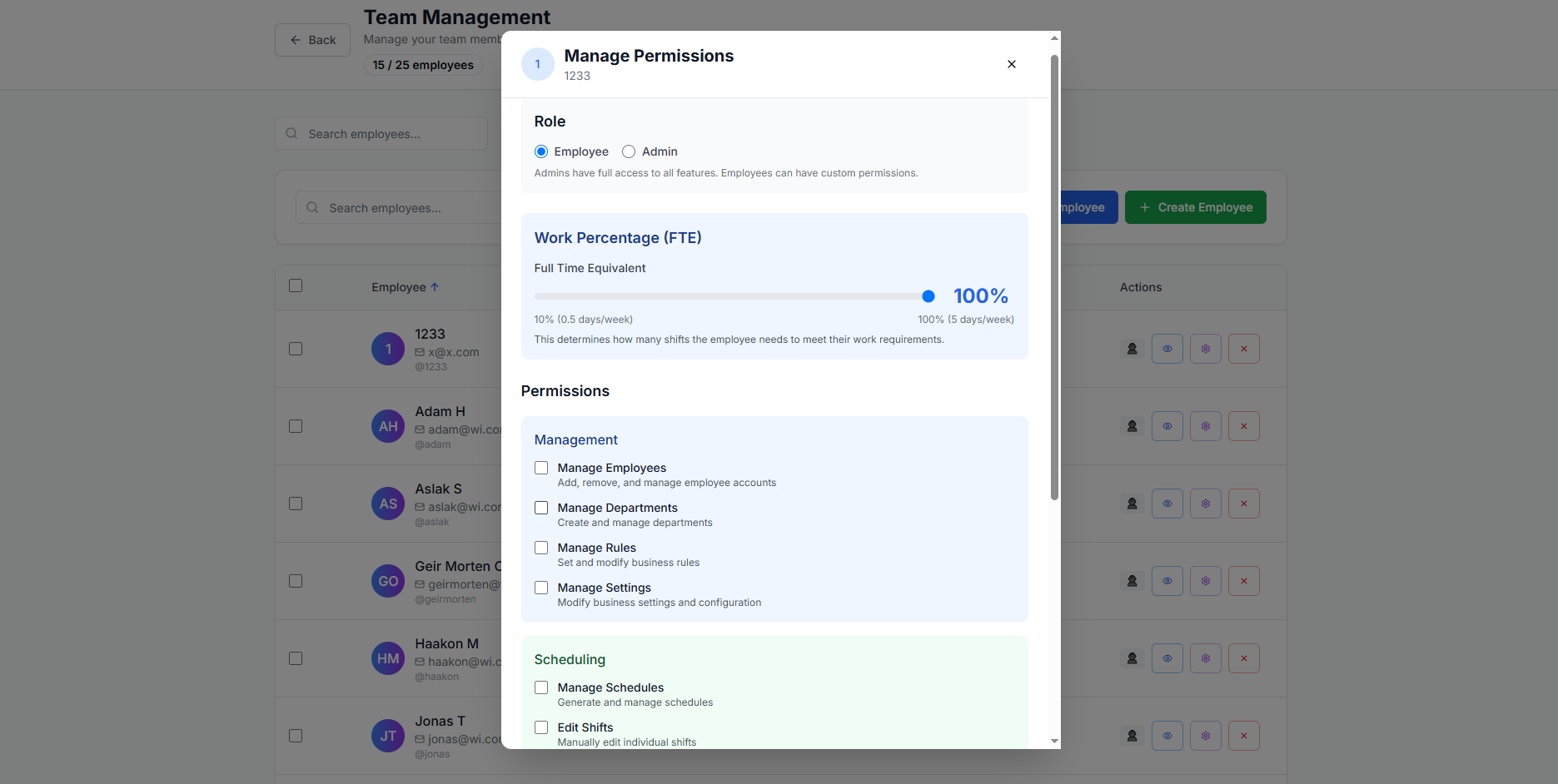Click the Full Time Equivalent slider handle
The height and width of the screenshot is (784, 1558).
pyautogui.click(x=928, y=296)
